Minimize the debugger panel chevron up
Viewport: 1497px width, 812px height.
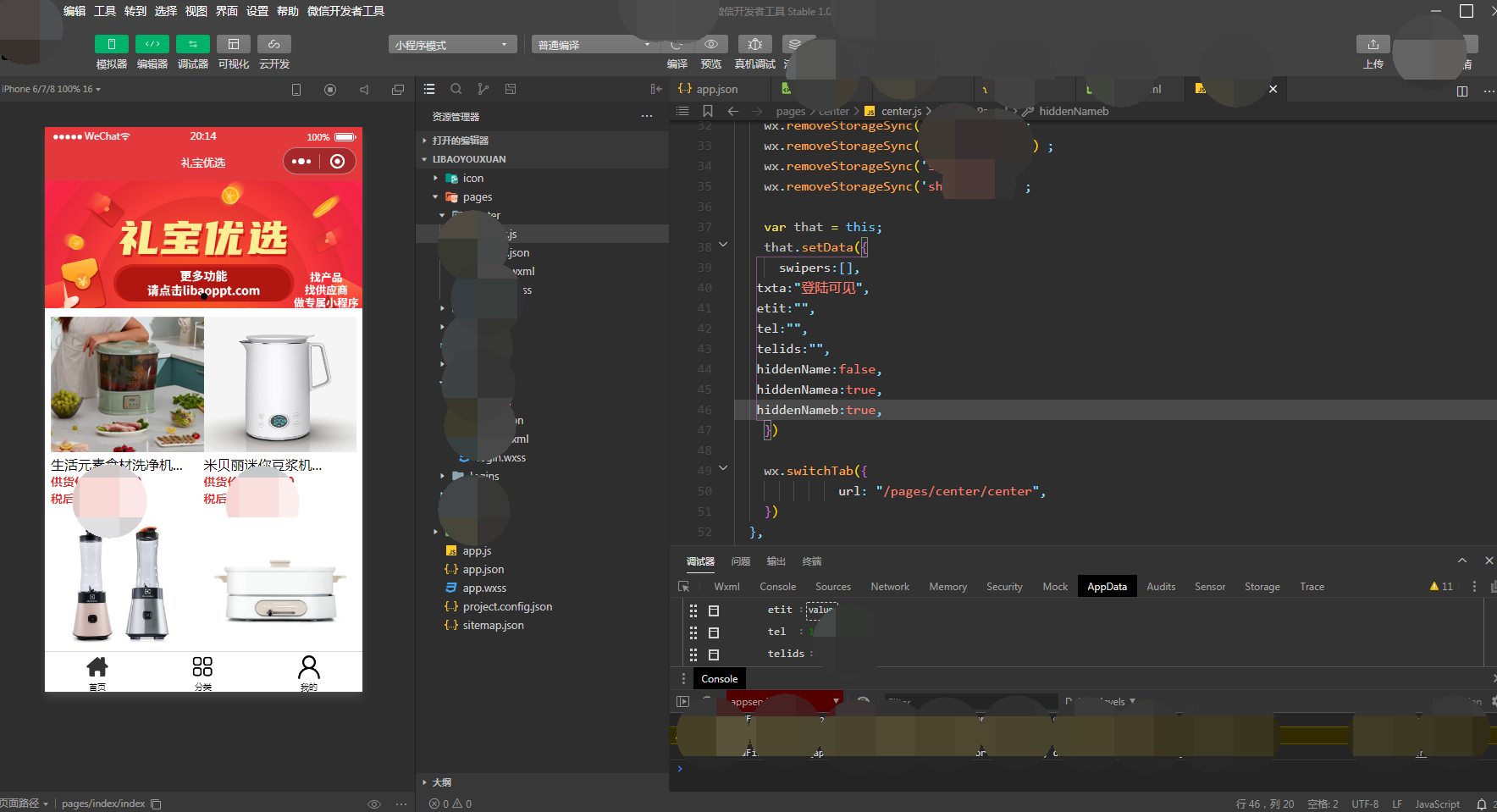pyautogui.click(x=1461, y=561)
